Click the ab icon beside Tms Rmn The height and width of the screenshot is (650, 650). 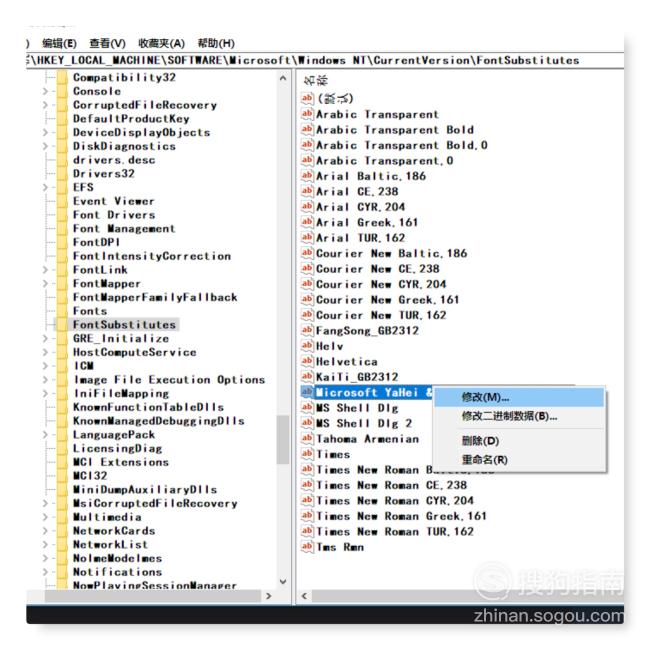(x=307, y=547)
